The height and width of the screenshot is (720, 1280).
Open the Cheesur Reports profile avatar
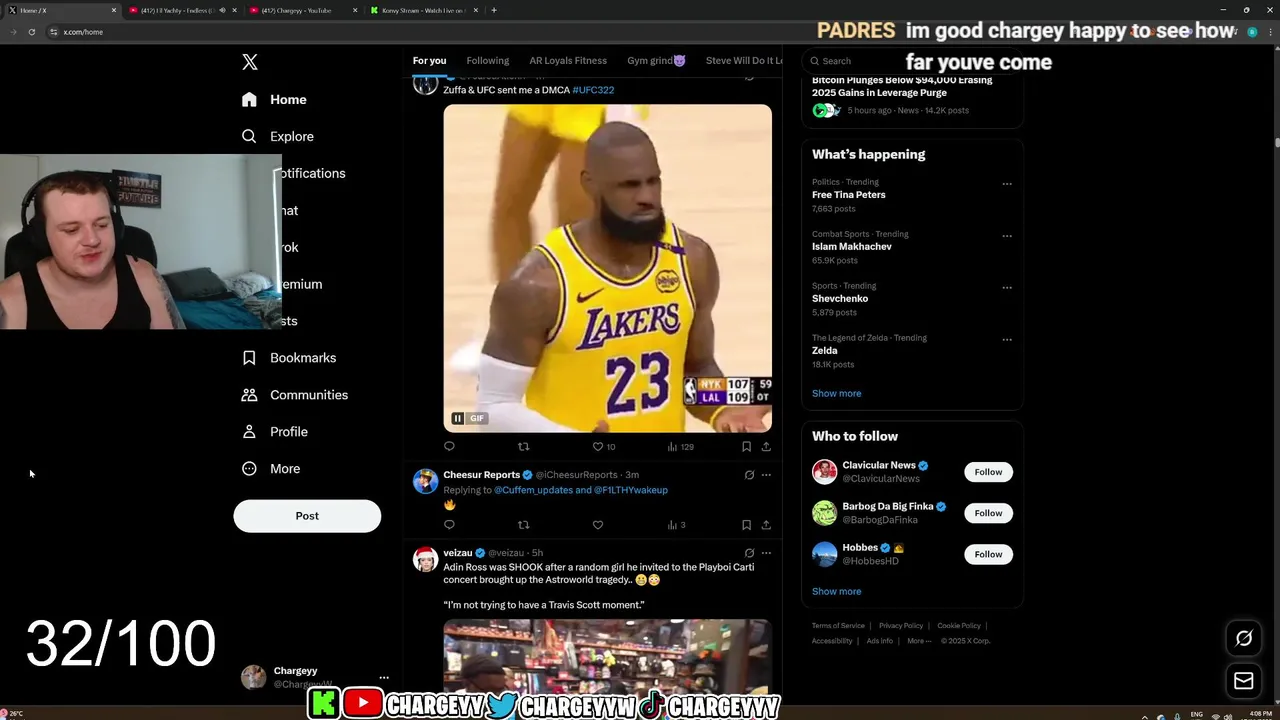(x=426, y=481)
